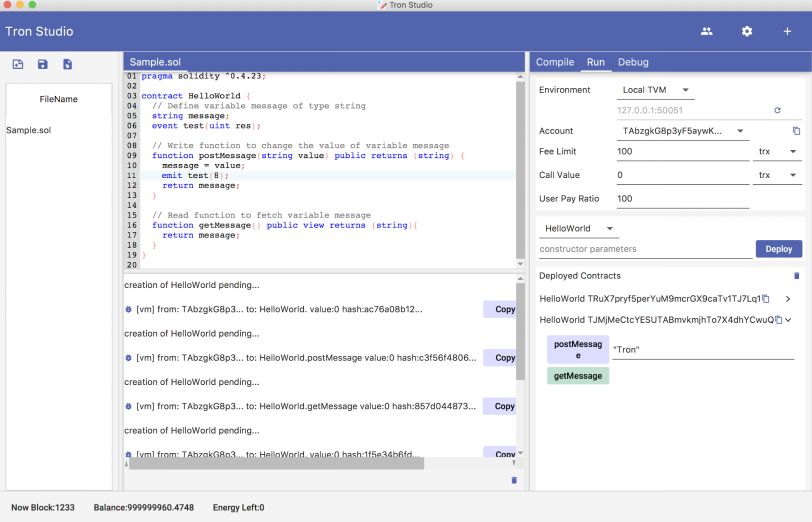Image resolution: width=812 pixels, height=522 pixels.
Task: Collapse the HelloWorld TJMjMeCtcYESUTABmvk contract
Action: 788,320
